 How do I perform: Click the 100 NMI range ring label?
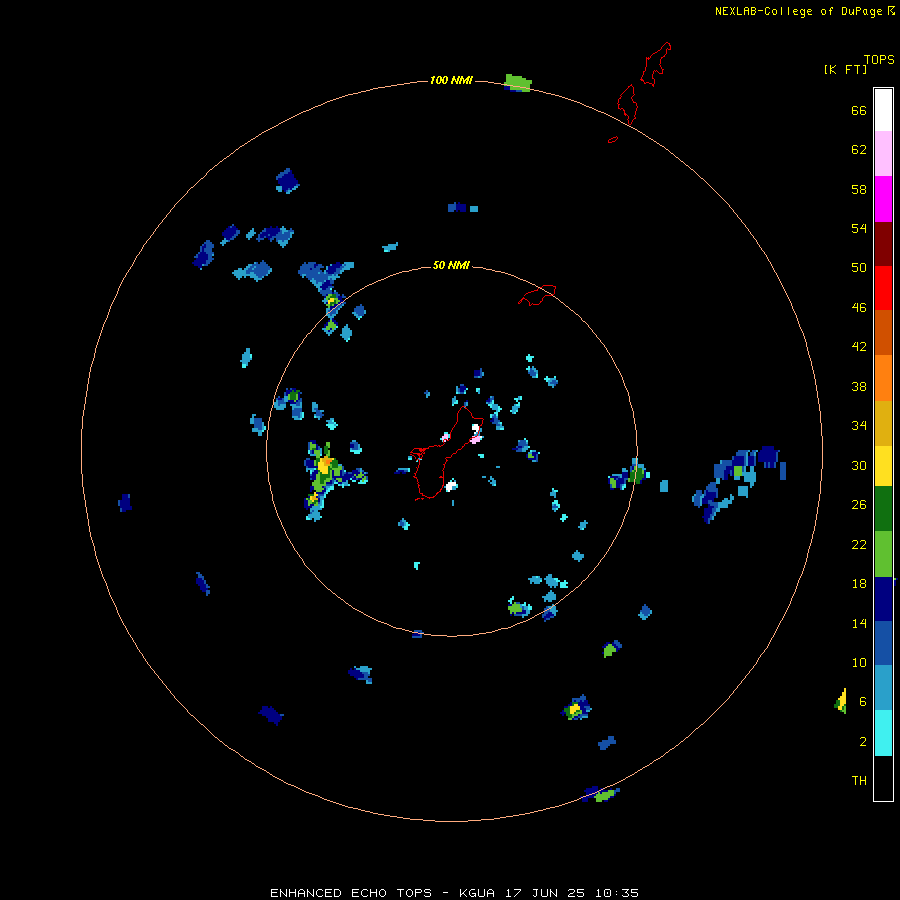(451, 80)
